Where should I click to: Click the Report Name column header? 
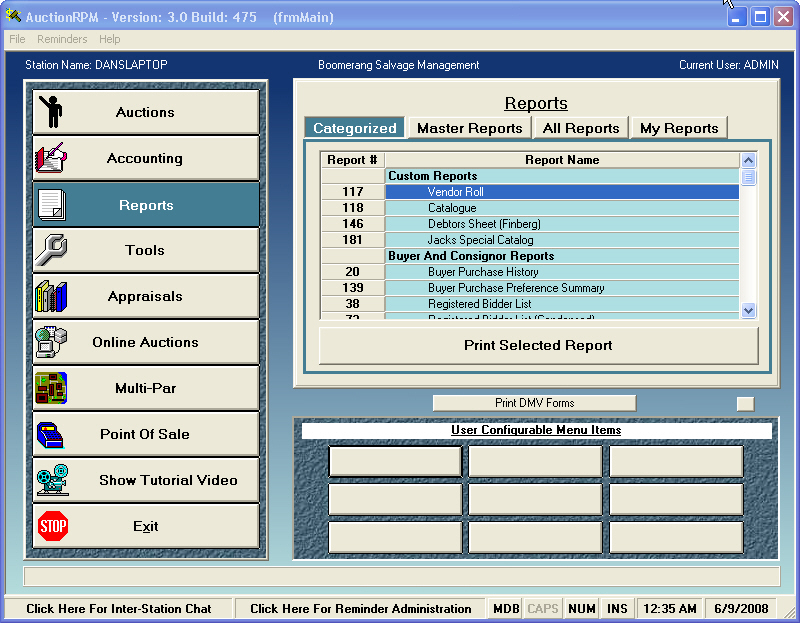coord(562,160)
